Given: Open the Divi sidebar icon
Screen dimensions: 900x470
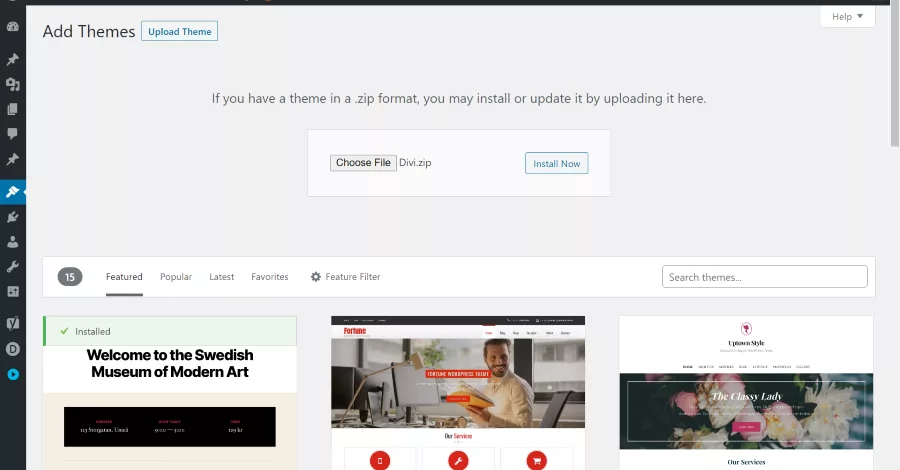Looking at the screenshot, I should [x=13, y=349].
